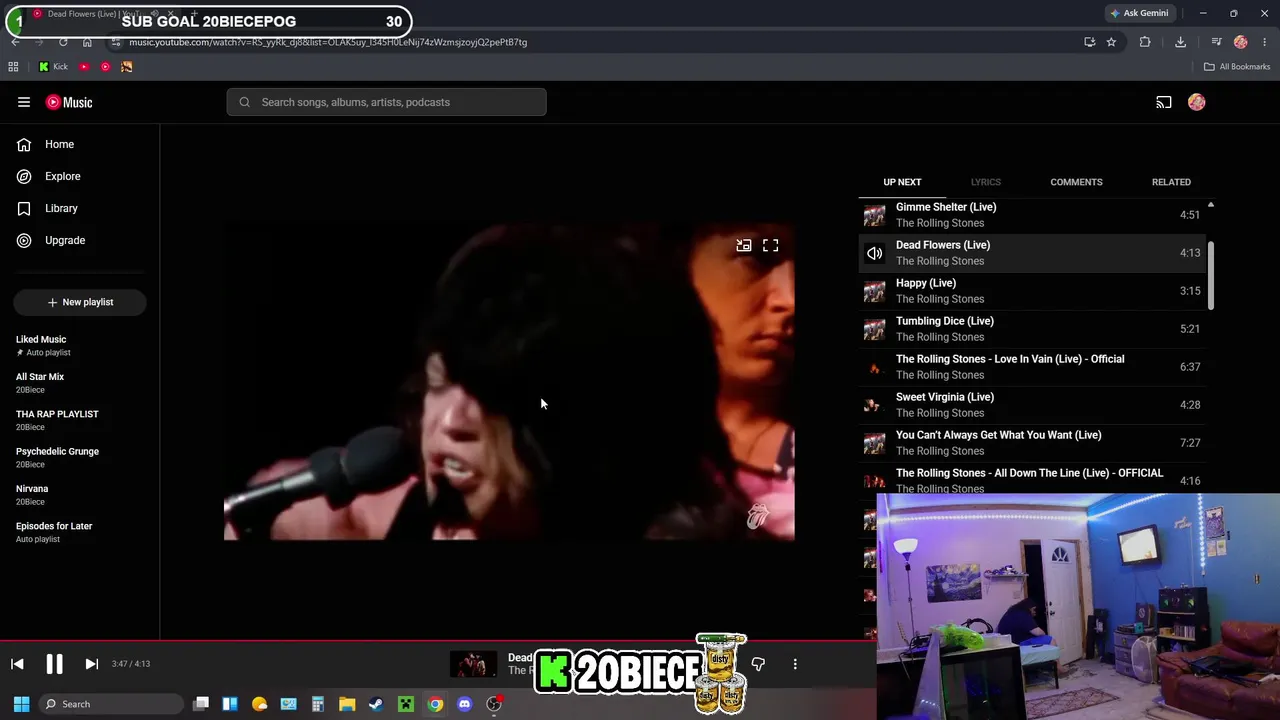Switch to the Lyrics tab
Image resolution: width=1280 pixels, height=720 pixels.
[986, 182]
